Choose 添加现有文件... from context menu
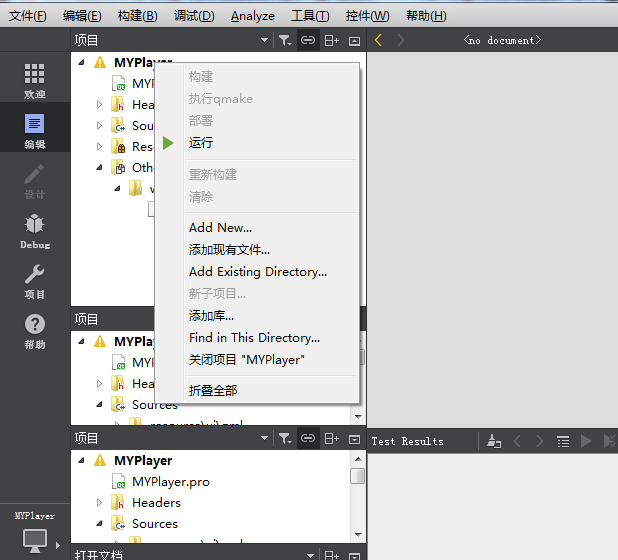 click(x=257, y=249)
